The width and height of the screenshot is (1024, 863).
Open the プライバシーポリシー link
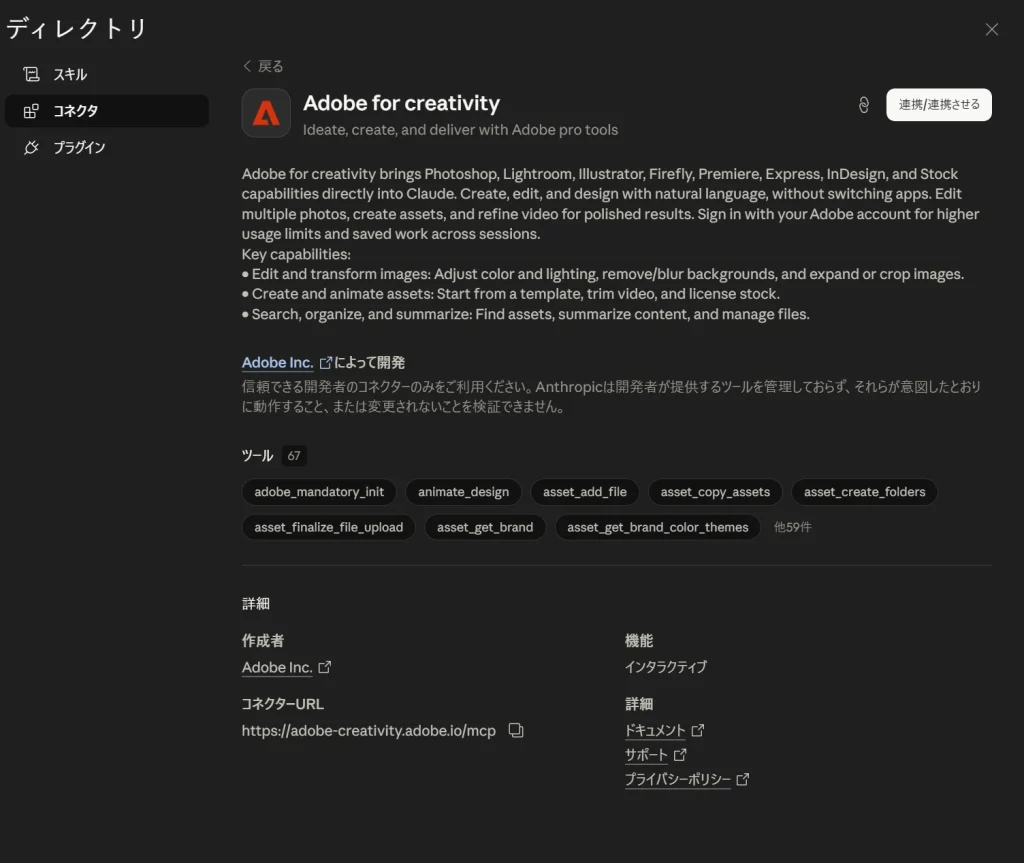tap(678, 779)
